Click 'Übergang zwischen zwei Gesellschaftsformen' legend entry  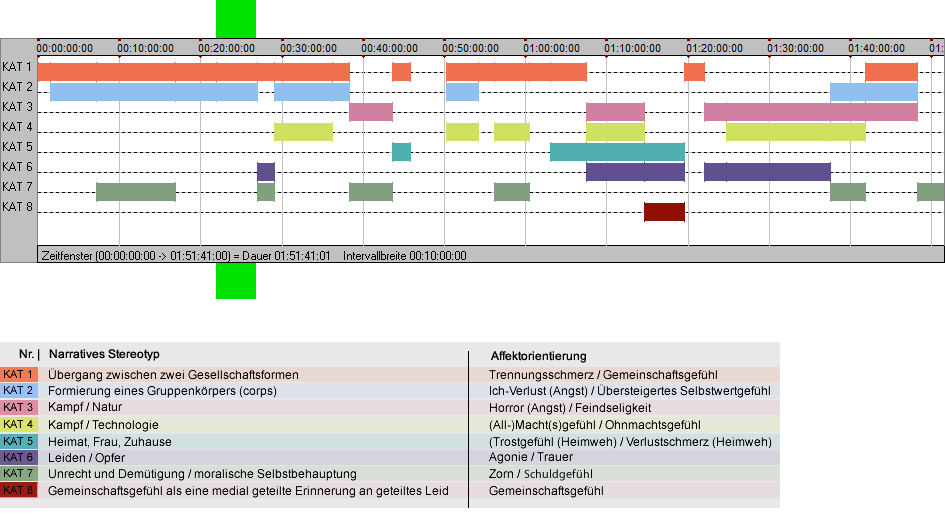point(174,374)
